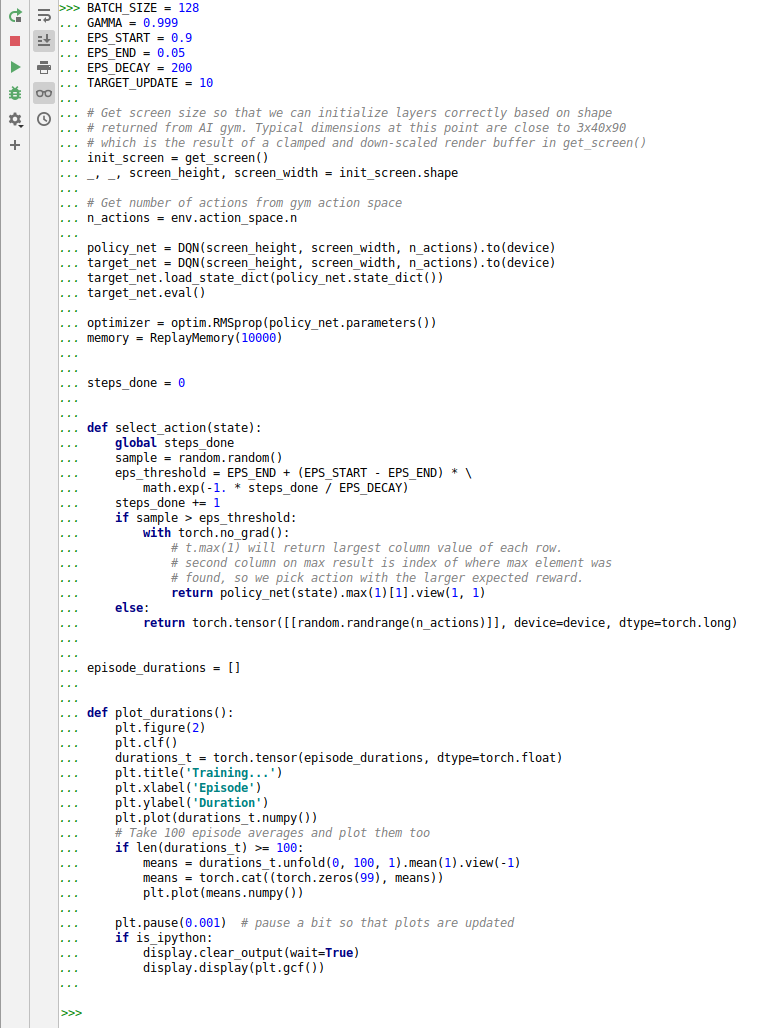
Task: Click the 'steps_done = 0' line
Action: tap(136, 383)
